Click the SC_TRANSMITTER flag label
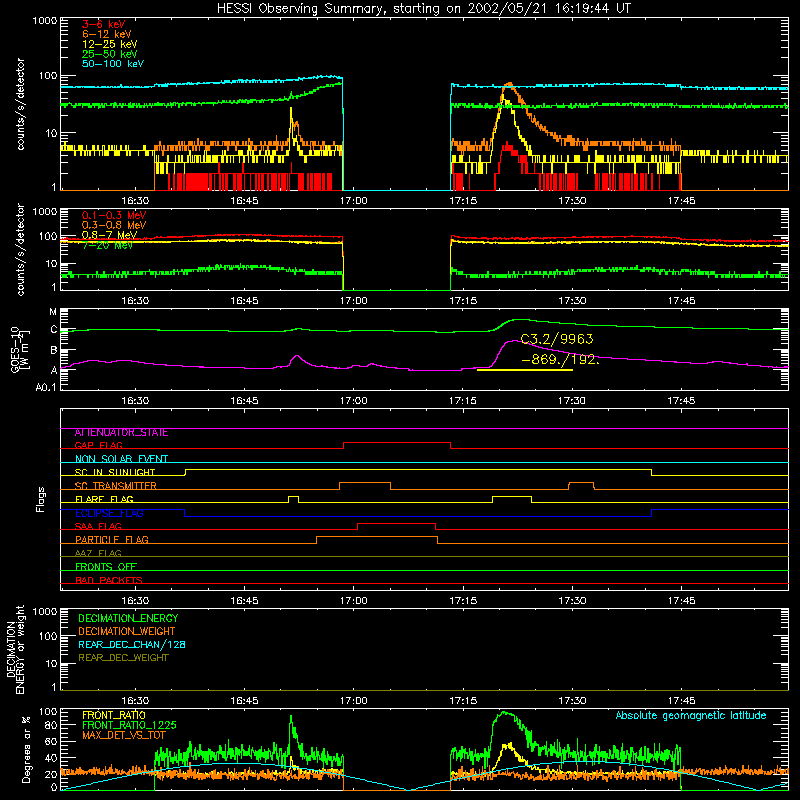This screenshot has width=800, height=800. [x=115, y=486]
